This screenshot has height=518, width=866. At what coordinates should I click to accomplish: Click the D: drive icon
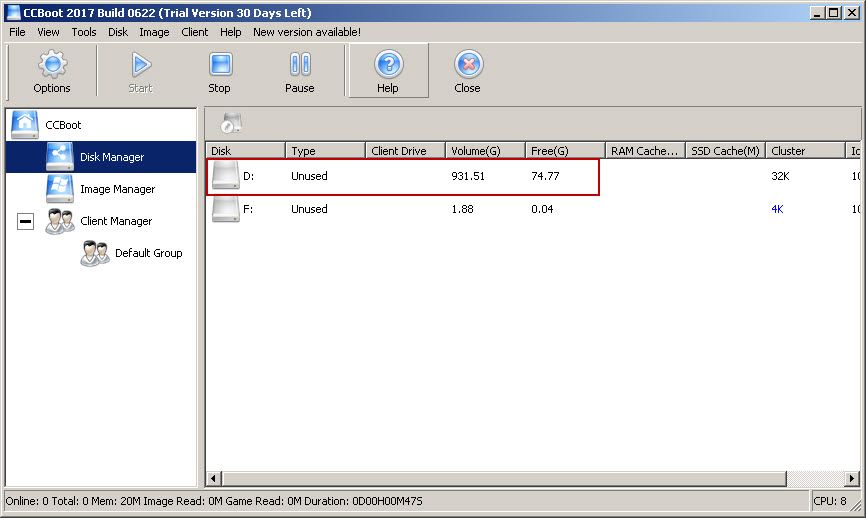(x=225, y=176)
